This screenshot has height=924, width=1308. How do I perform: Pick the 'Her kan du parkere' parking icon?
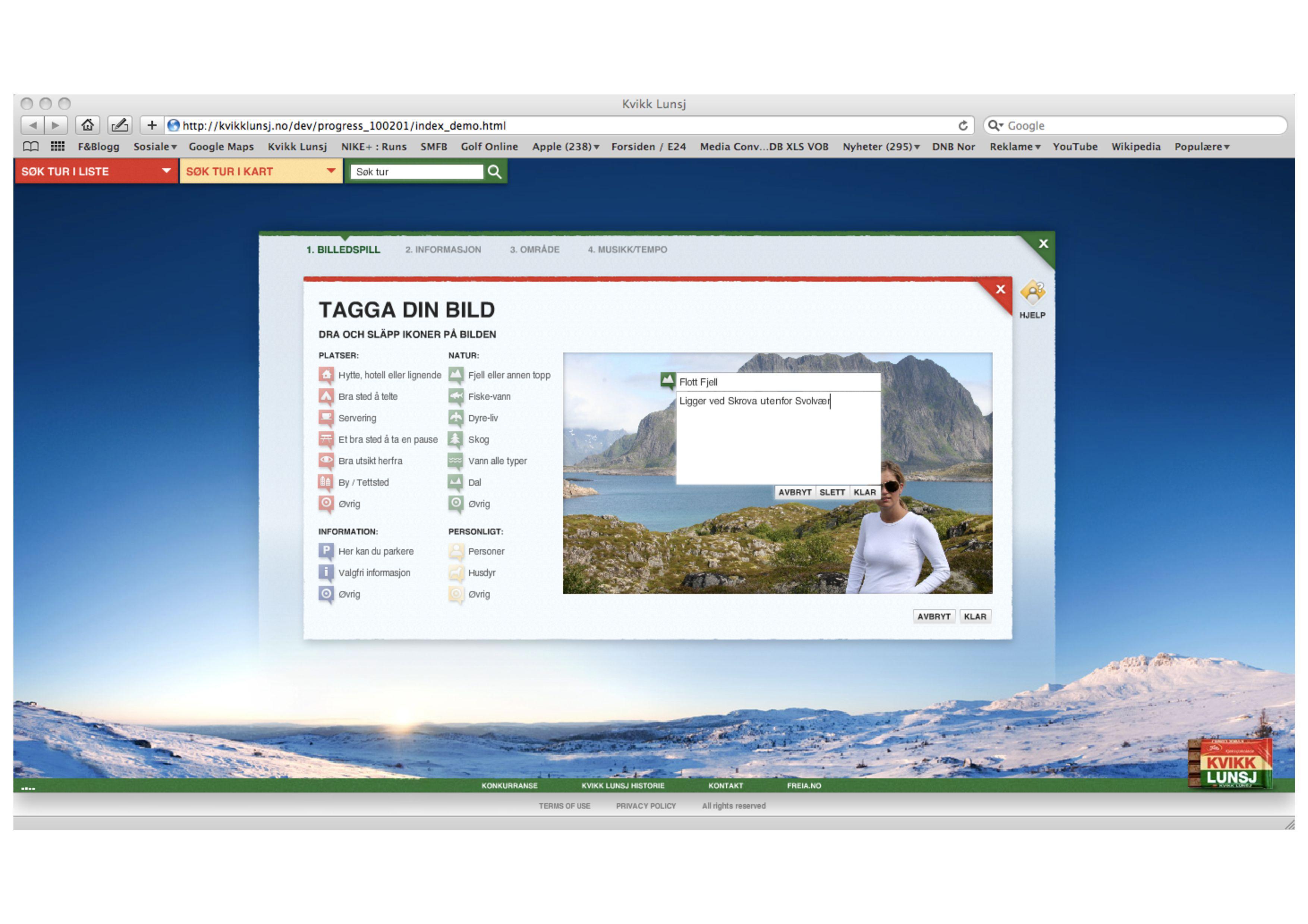(326, 552)
